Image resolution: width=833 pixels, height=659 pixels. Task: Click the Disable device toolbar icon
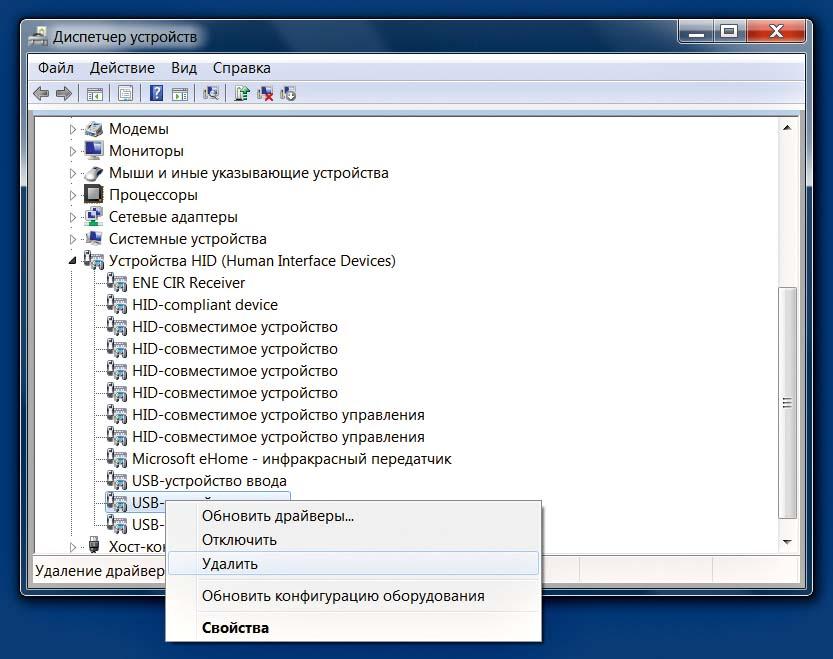(x=288, y=94)
